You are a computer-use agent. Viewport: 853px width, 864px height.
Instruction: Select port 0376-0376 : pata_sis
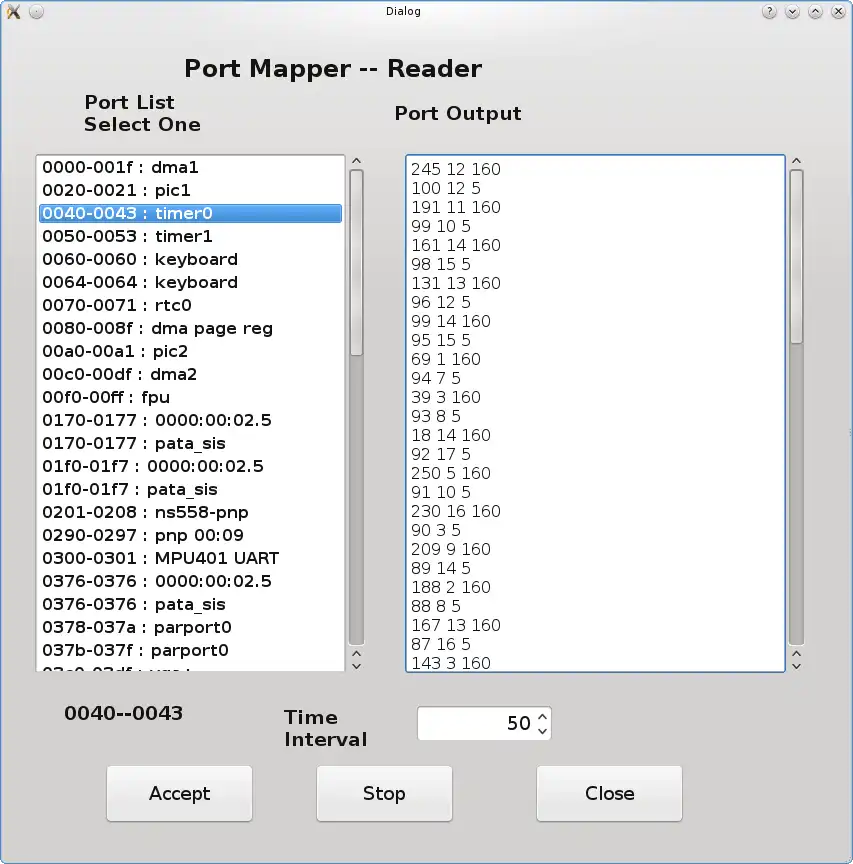pyautogui.click(x=190, y=604)
